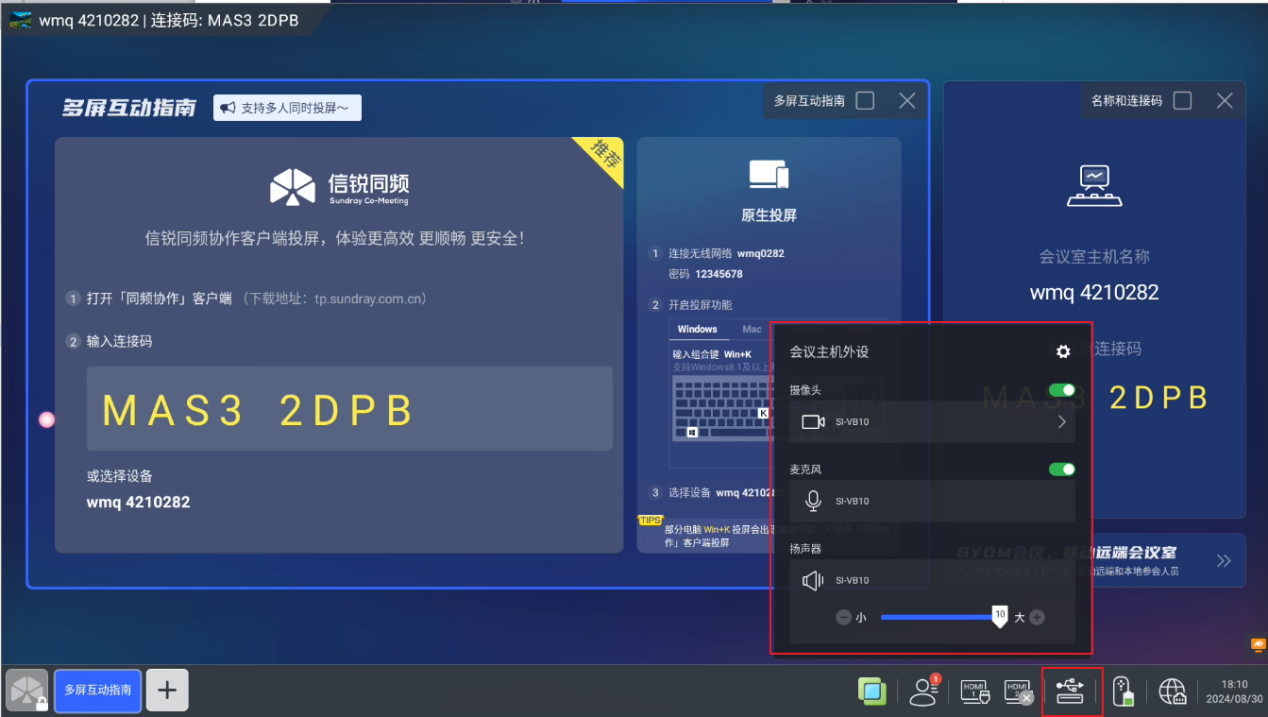The height and width of the screenshot is (717, 1268).
Task: Click the speaker volume slider handle
Action: (1000, 617)
